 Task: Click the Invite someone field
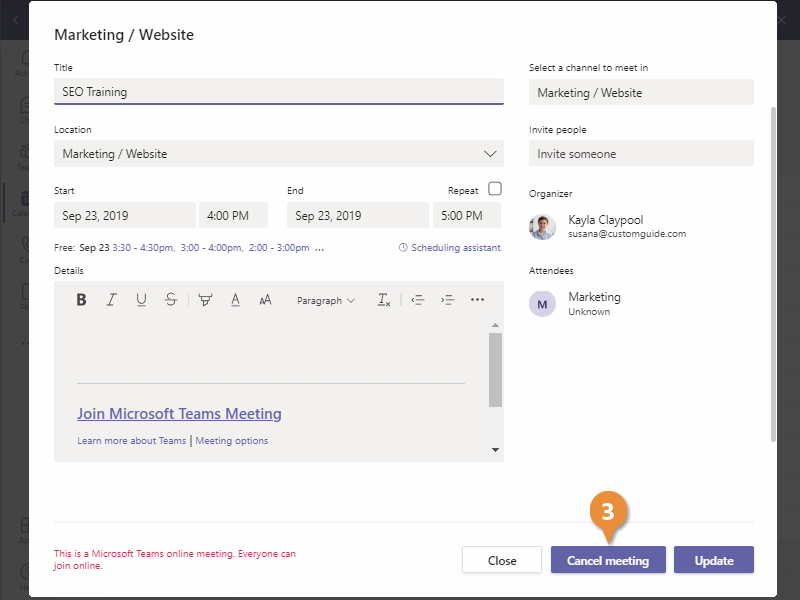(x=640, y=154)
